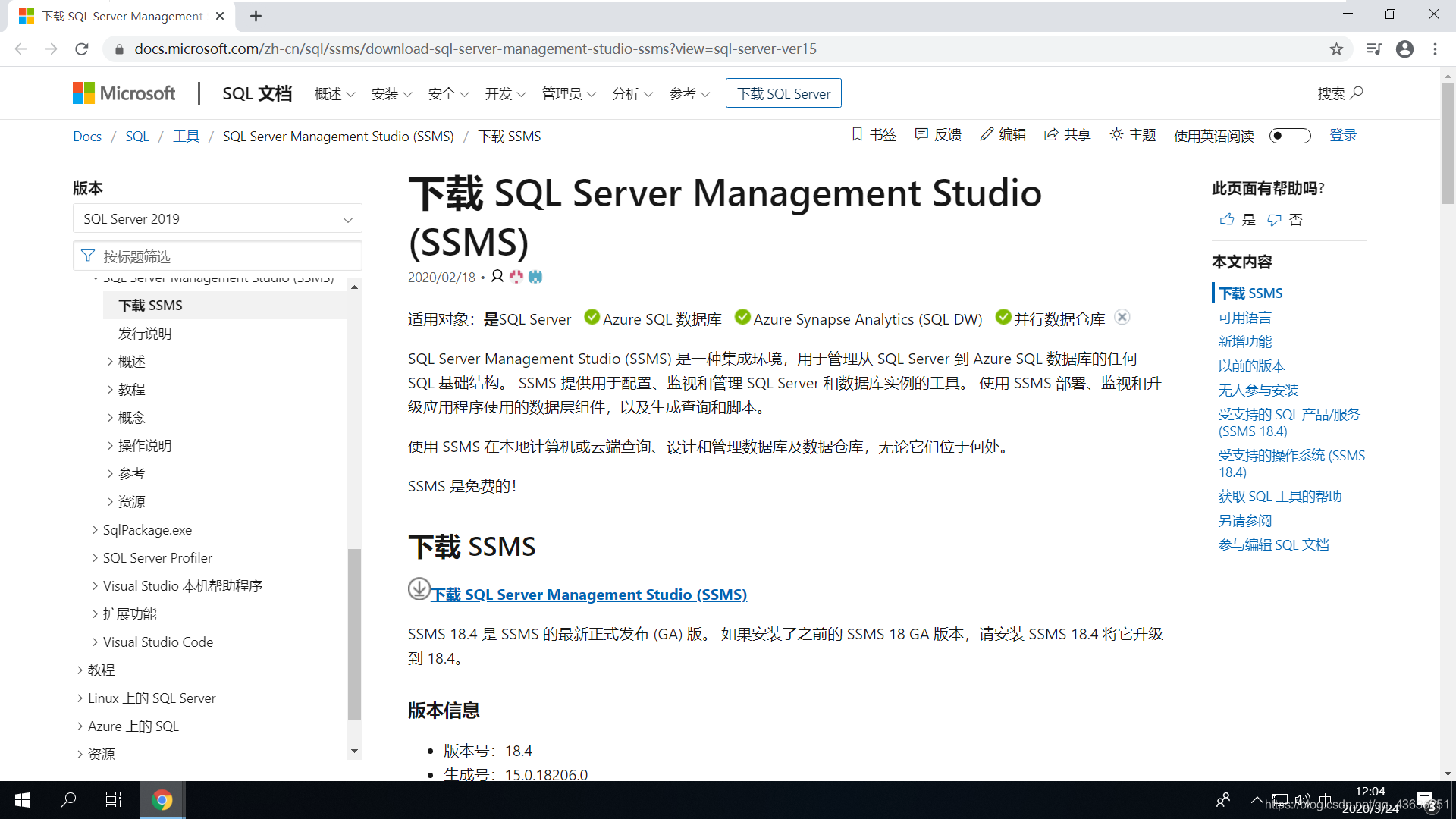
Task: Click the page vertical scrollbar thumb
Action: click(x=1448, y=144)
